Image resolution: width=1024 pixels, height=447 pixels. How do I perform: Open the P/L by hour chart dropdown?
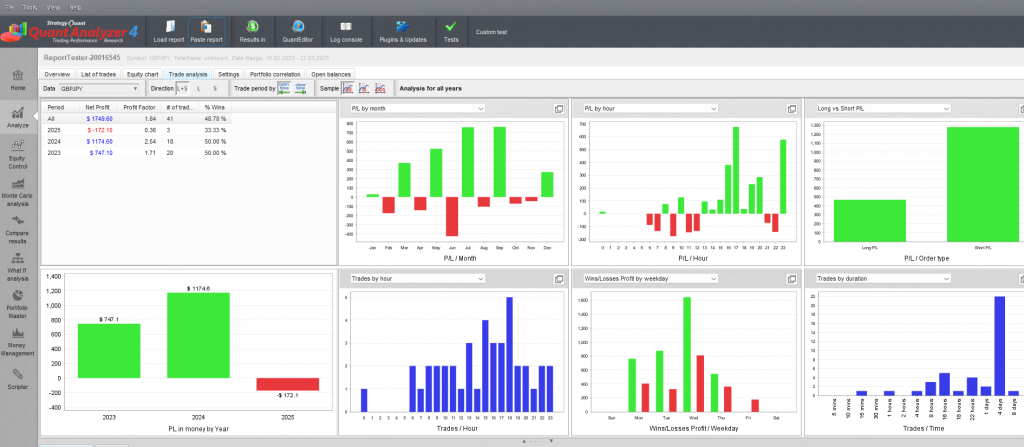click(648, 108)
